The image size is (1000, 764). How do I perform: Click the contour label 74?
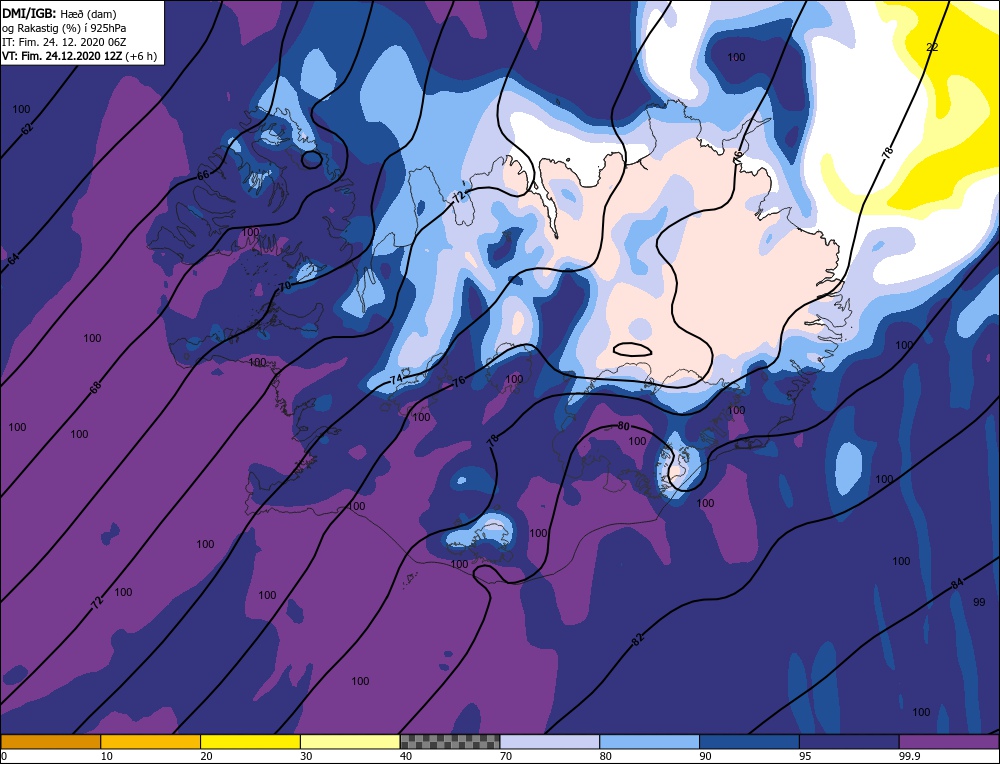coord(396,379)
